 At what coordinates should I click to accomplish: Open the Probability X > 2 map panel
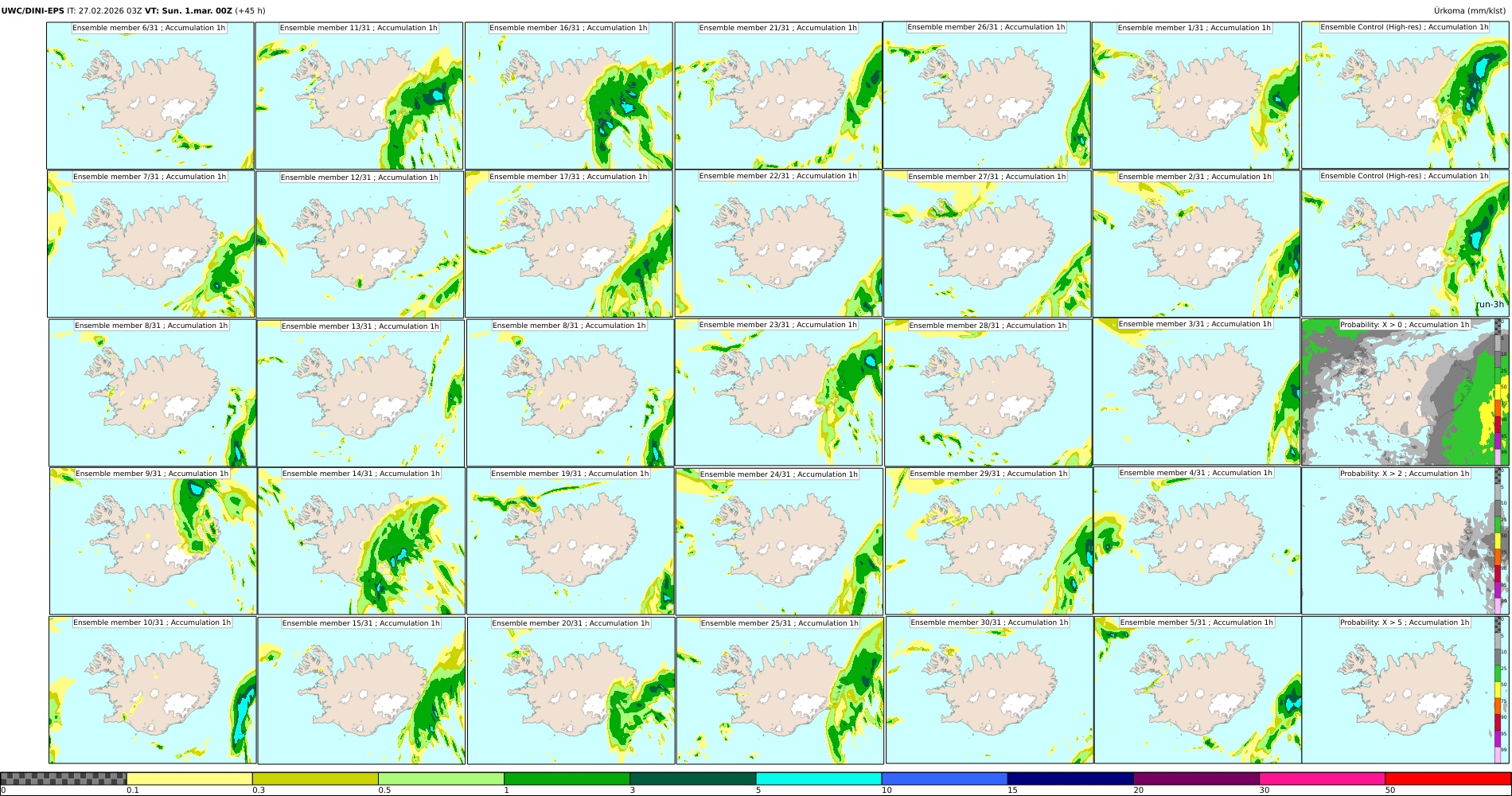1405,541
